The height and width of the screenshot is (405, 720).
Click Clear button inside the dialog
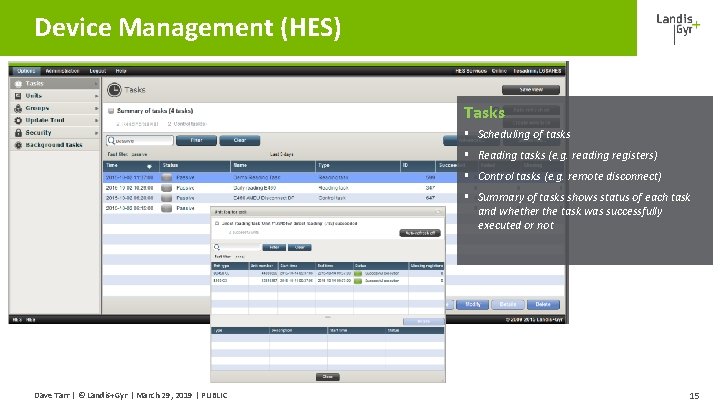pos(299,248)
